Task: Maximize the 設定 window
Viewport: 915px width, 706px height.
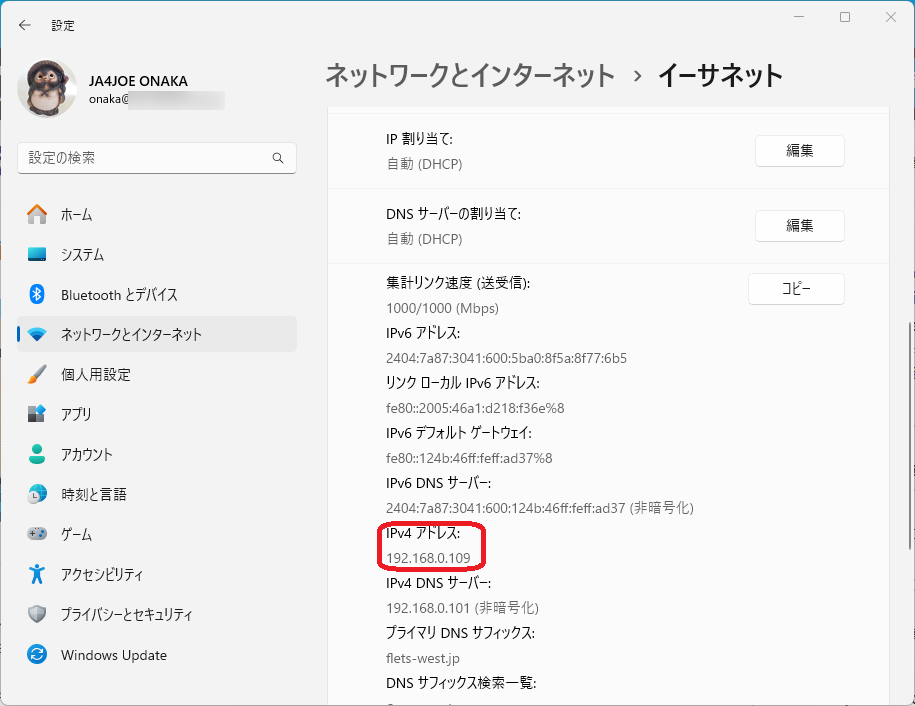Action: click(x=844, y=18)
